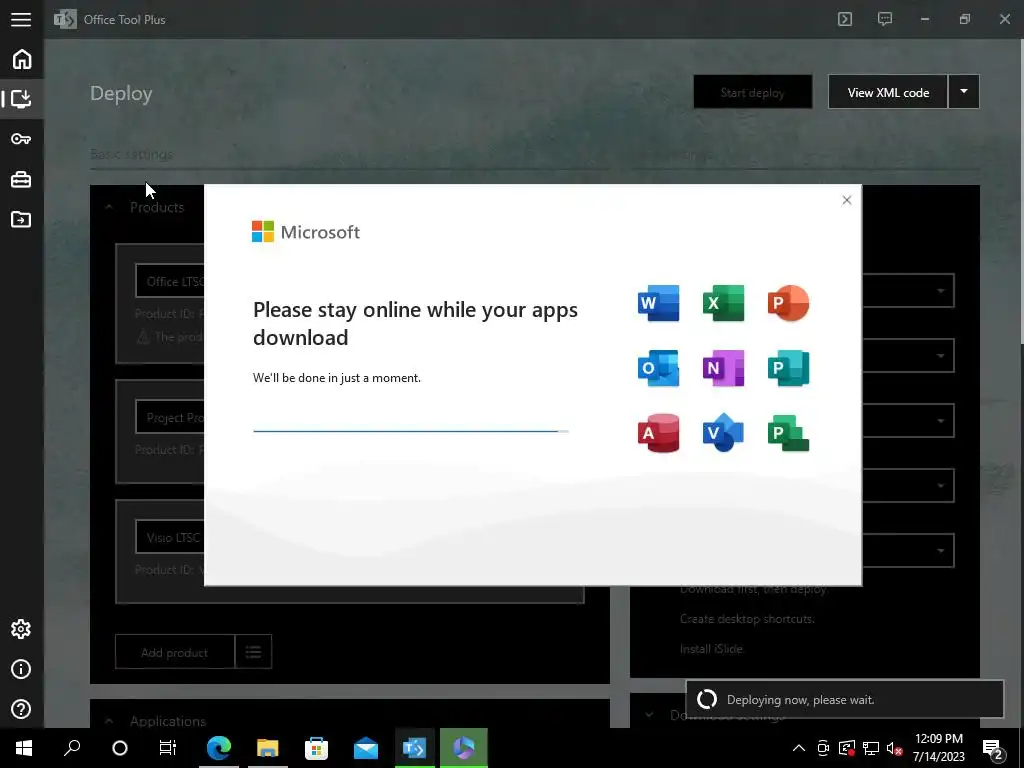The height and width of the screenshot is (768, 1024).
Task: Toggle Create desktop shortcuts option
Action: 747,618
